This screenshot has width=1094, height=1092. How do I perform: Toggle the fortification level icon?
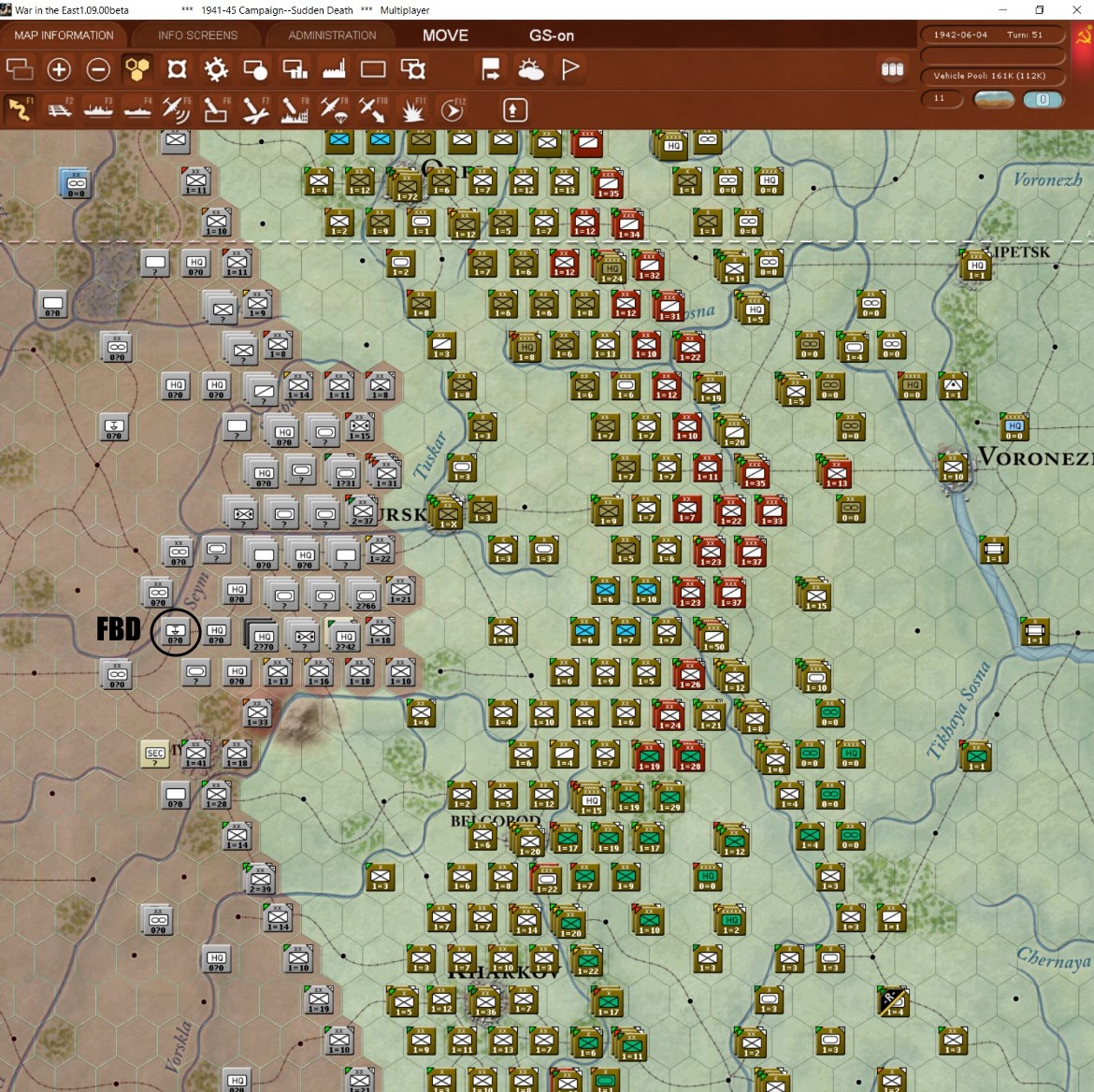pyautogui.click(x=177, y=69)
